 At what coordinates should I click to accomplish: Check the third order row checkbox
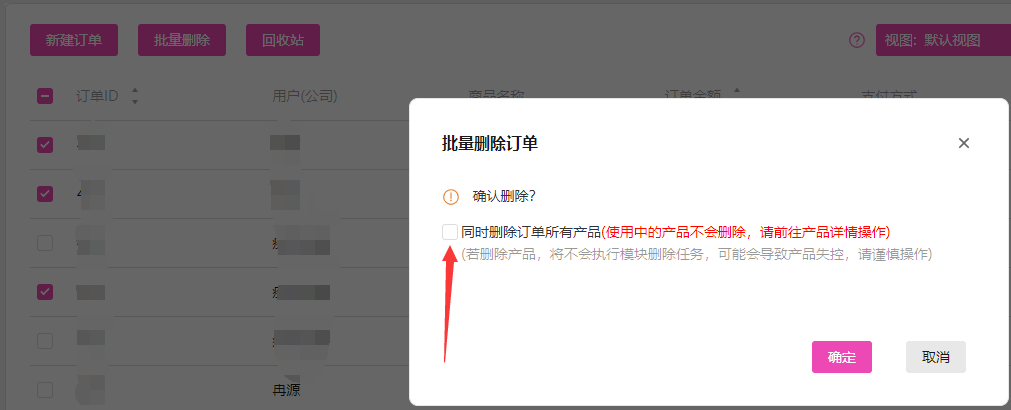(x=45, y=243)
